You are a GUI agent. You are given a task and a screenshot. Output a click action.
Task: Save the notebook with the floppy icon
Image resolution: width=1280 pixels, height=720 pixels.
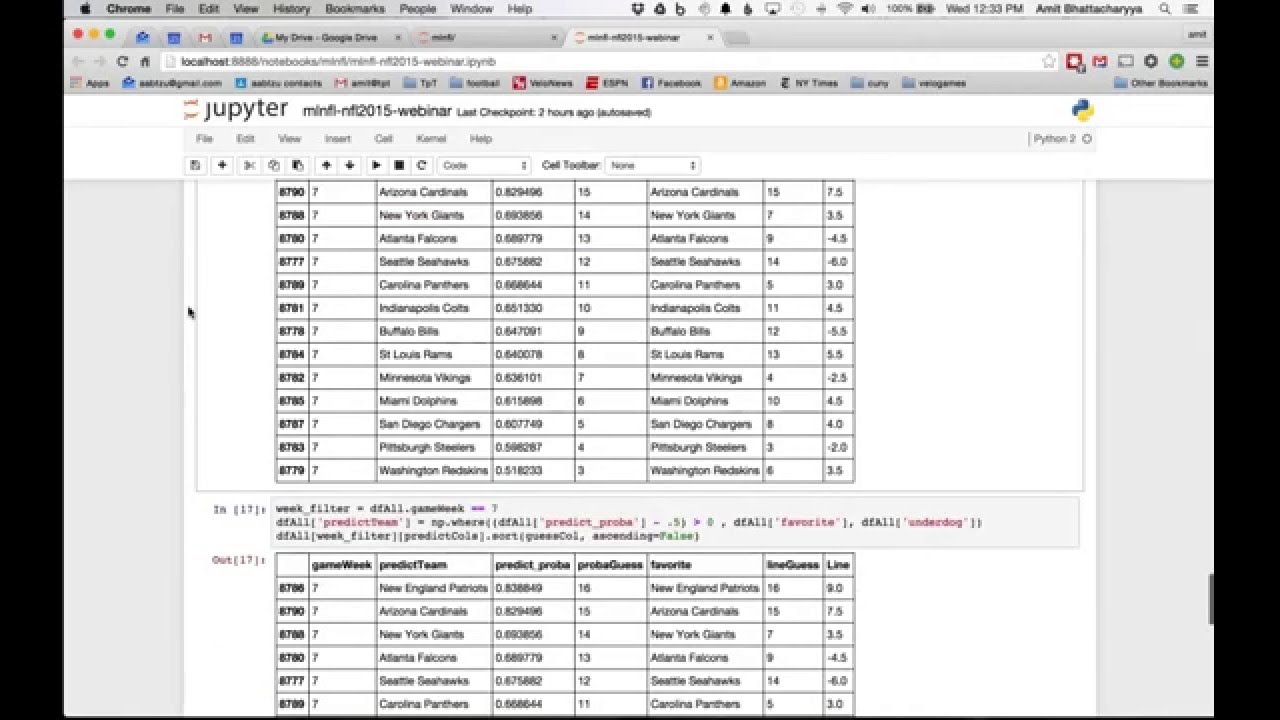click(196, 165)
